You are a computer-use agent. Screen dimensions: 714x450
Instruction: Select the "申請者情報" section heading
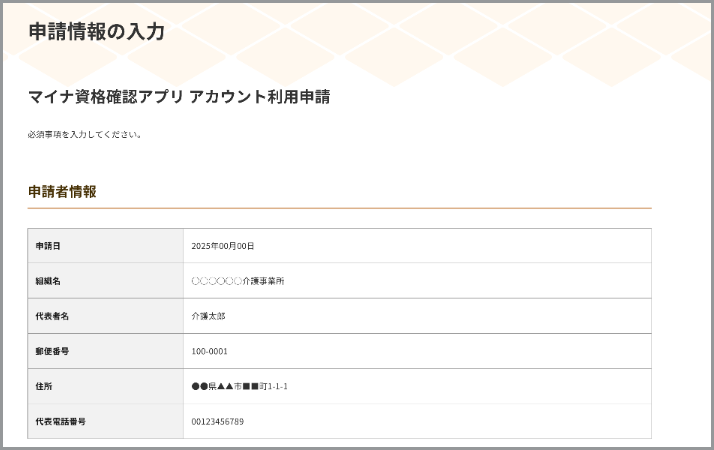click(62, 191)
